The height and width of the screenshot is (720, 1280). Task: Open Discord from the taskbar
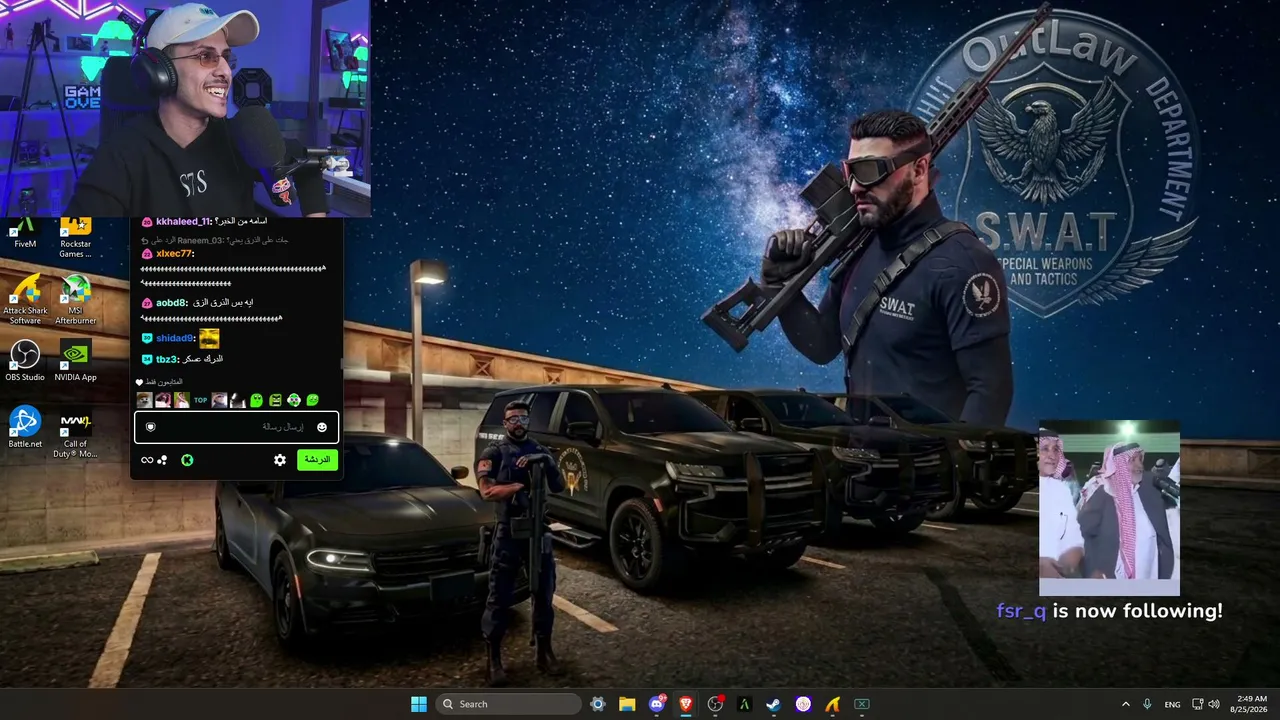657,704
